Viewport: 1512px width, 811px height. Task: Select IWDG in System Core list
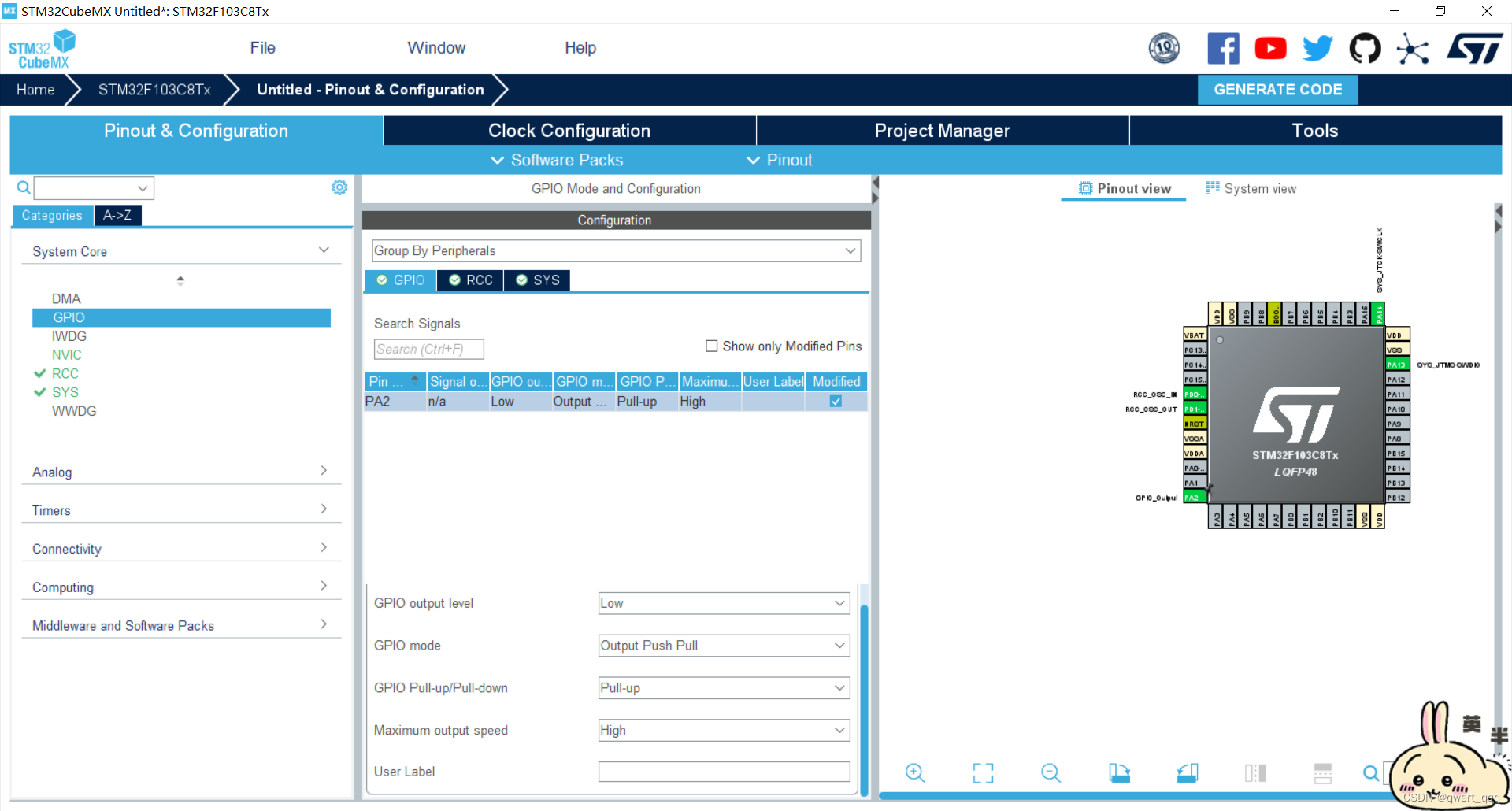69,336
